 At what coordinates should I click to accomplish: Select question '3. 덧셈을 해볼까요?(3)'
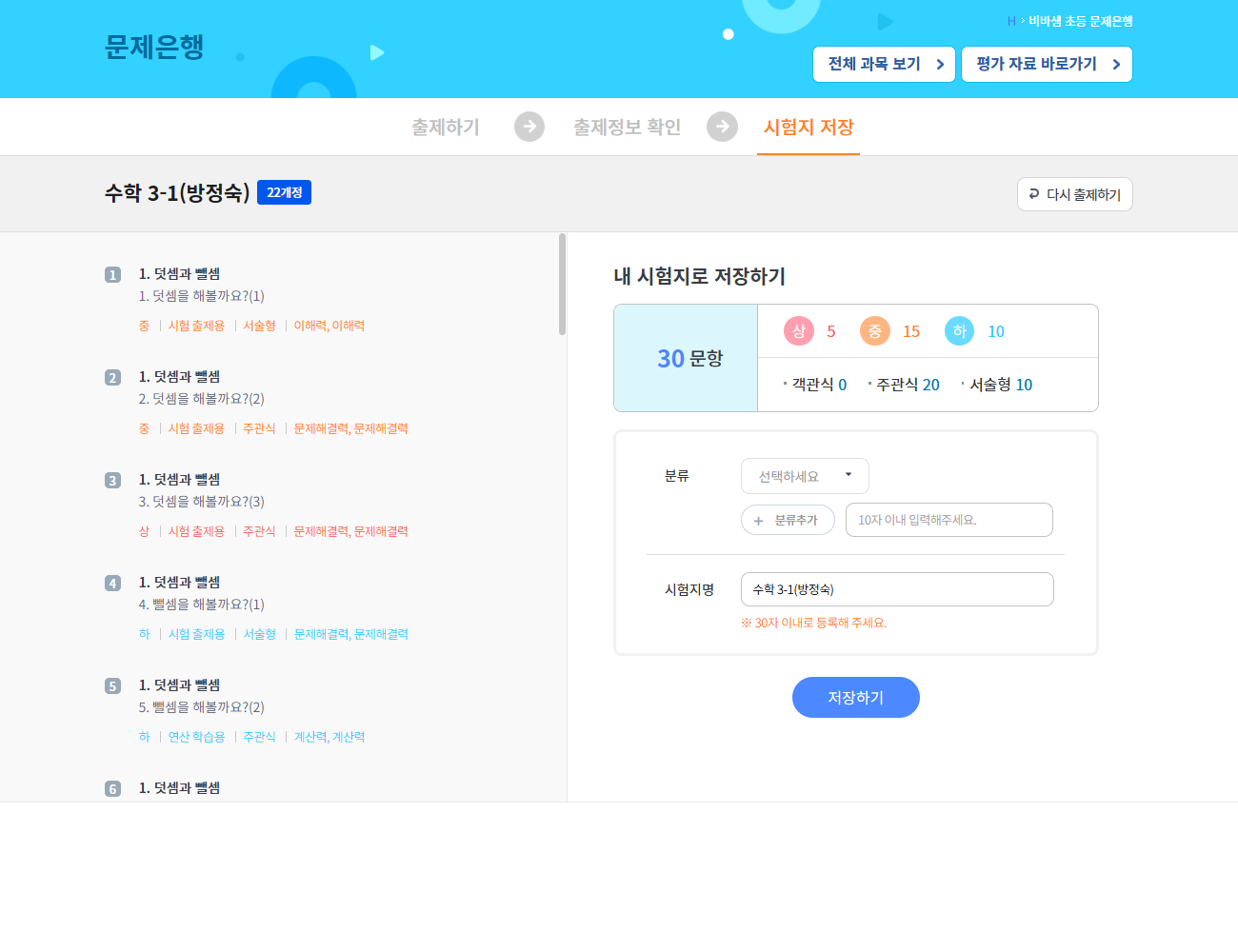(x=202, y=502)
